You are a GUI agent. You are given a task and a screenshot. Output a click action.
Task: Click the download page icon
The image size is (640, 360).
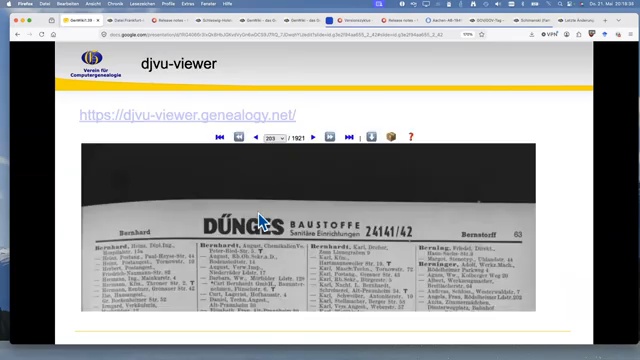tap(371, 137)
